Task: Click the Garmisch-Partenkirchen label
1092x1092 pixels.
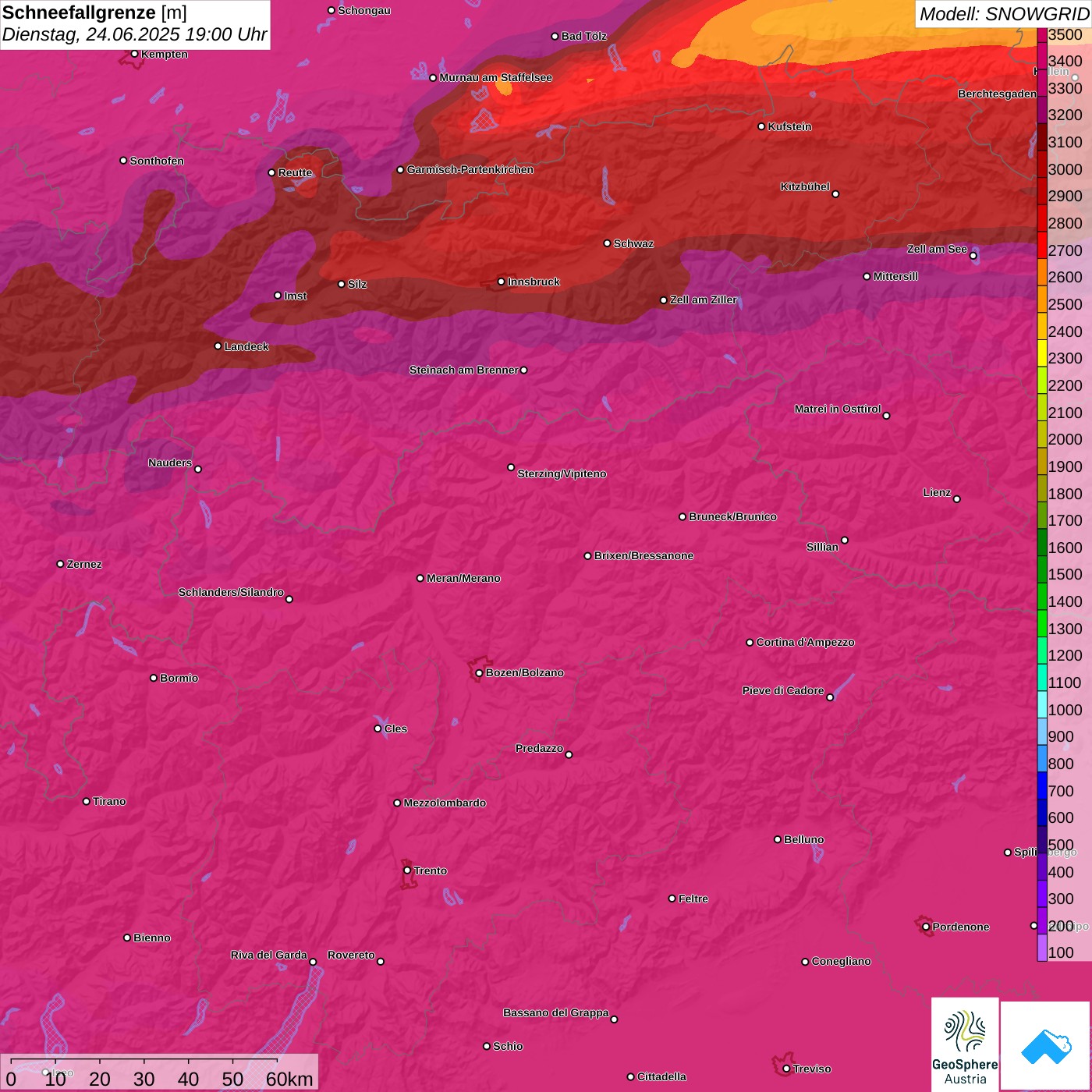Action: [x=470, y=169]
